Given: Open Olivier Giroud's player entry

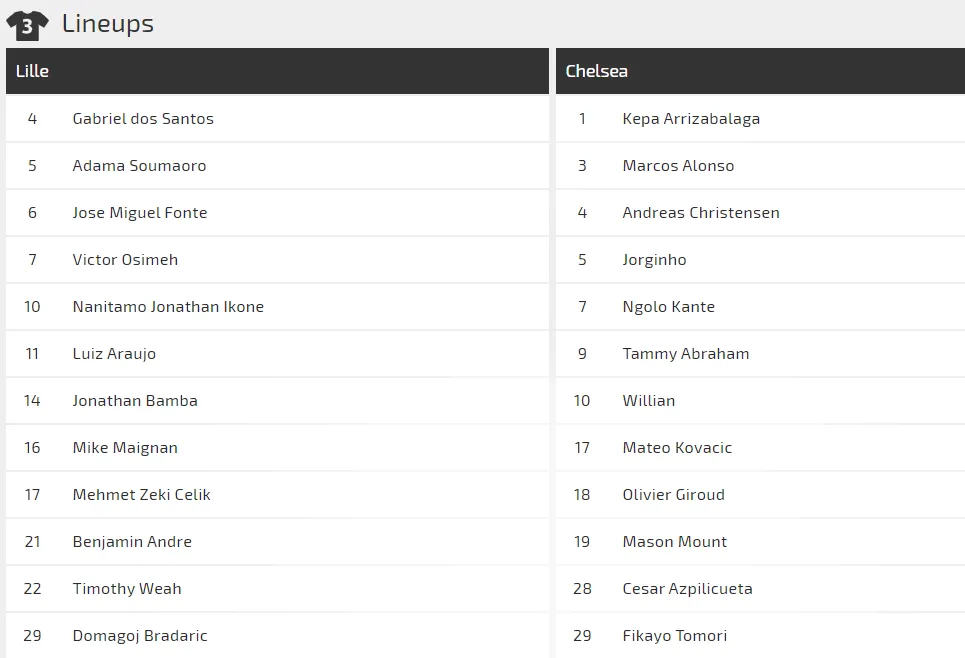Looking at the screenshot, I should (x=673, y=495).
